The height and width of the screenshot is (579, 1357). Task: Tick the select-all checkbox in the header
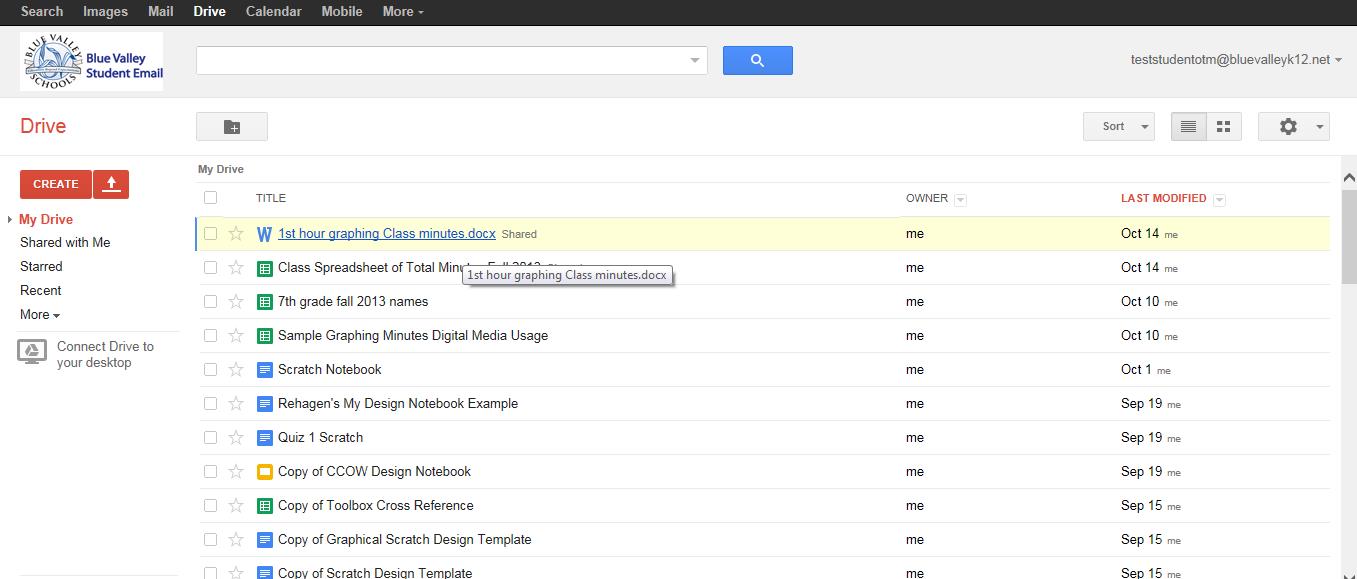point(210,198)
